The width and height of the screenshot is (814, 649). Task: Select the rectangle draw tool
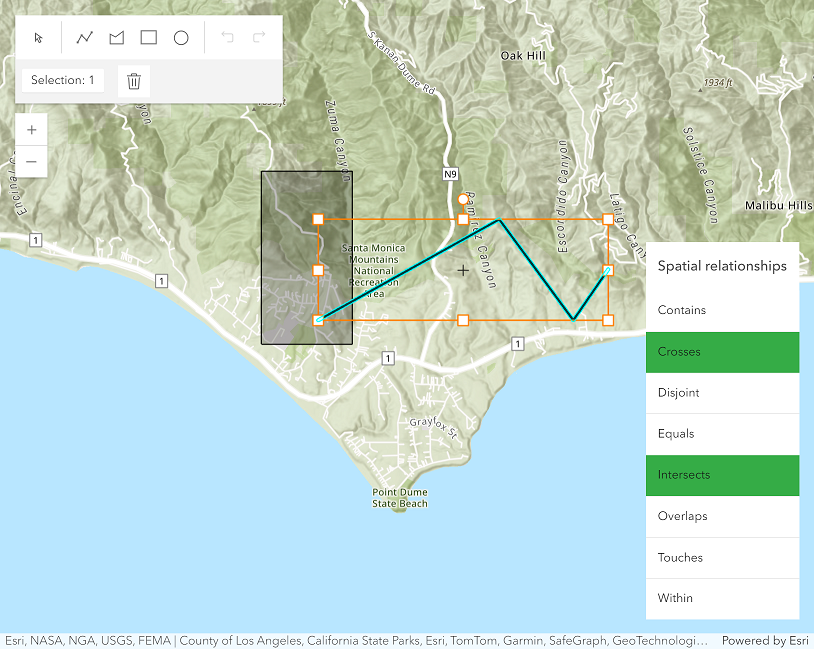click(149, 38)
